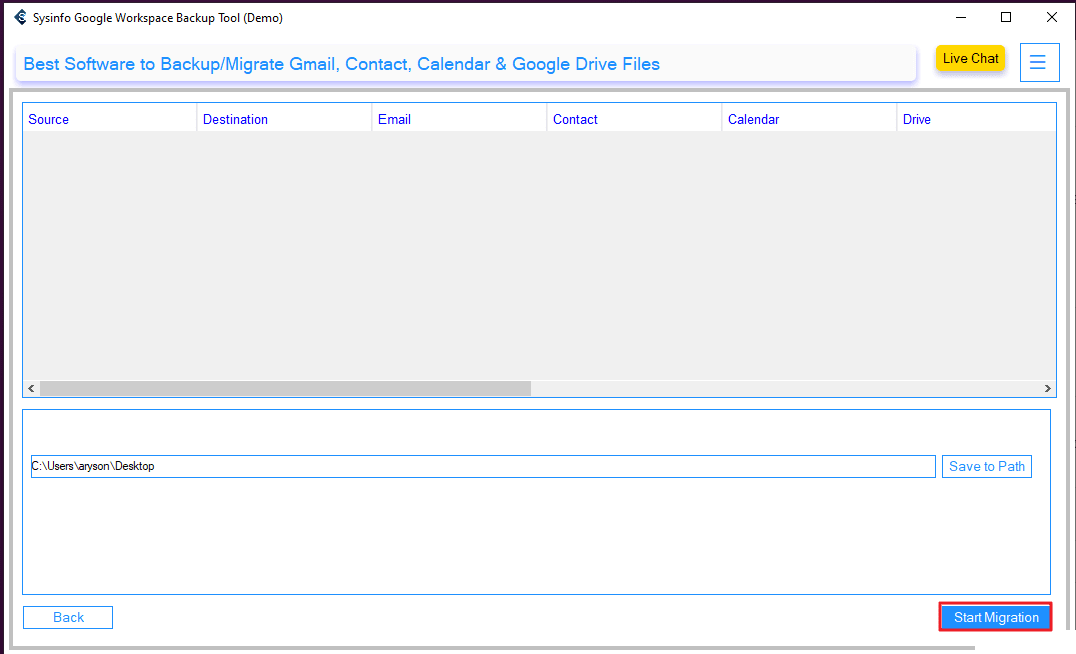This screenshot has width=1076, height=654.
Task: Go Back to the previous step
Action: point(68,617)
